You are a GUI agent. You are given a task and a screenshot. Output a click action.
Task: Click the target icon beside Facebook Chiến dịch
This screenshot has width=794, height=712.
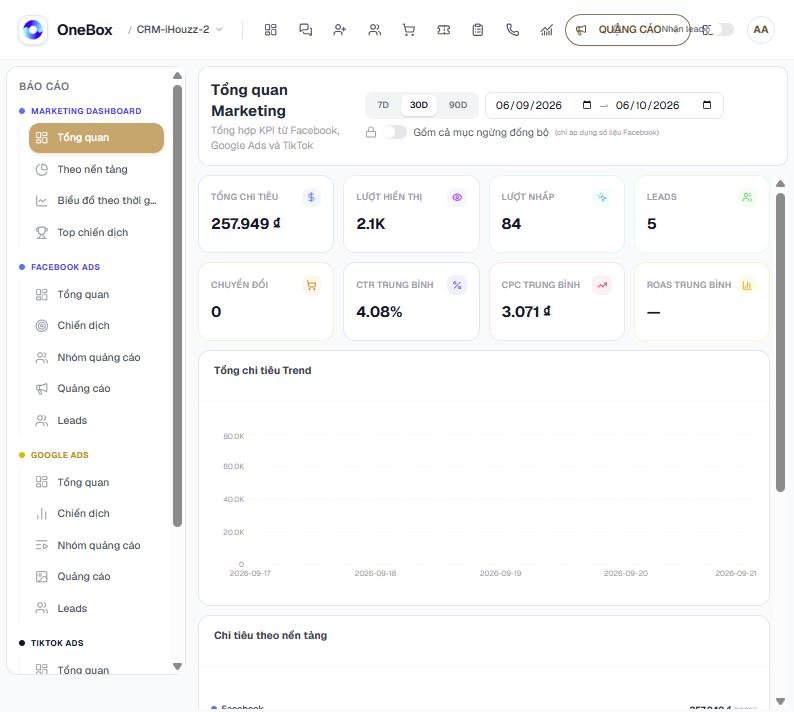coord(42,326)
